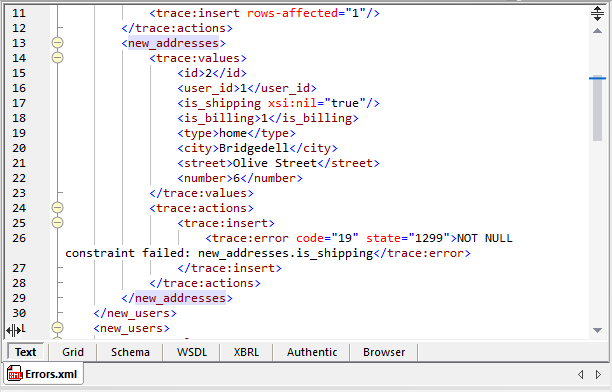The width and height of the screenshot is (612, 392).
Task: Click the closing new_addresses tag
Action: pos(177,298)
